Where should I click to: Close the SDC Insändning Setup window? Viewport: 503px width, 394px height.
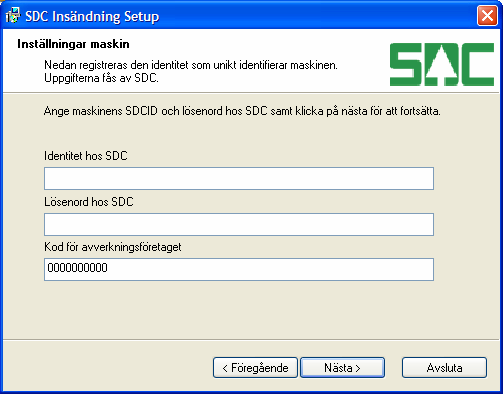(x=487, y=15)
